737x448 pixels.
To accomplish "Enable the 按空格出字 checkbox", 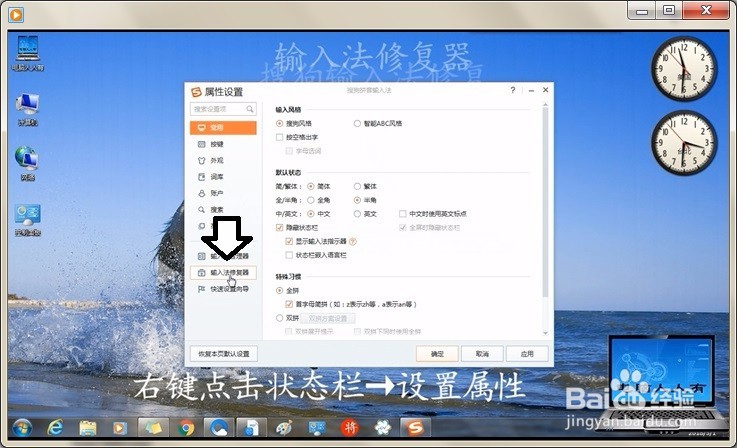I will (x=280, y=137).
